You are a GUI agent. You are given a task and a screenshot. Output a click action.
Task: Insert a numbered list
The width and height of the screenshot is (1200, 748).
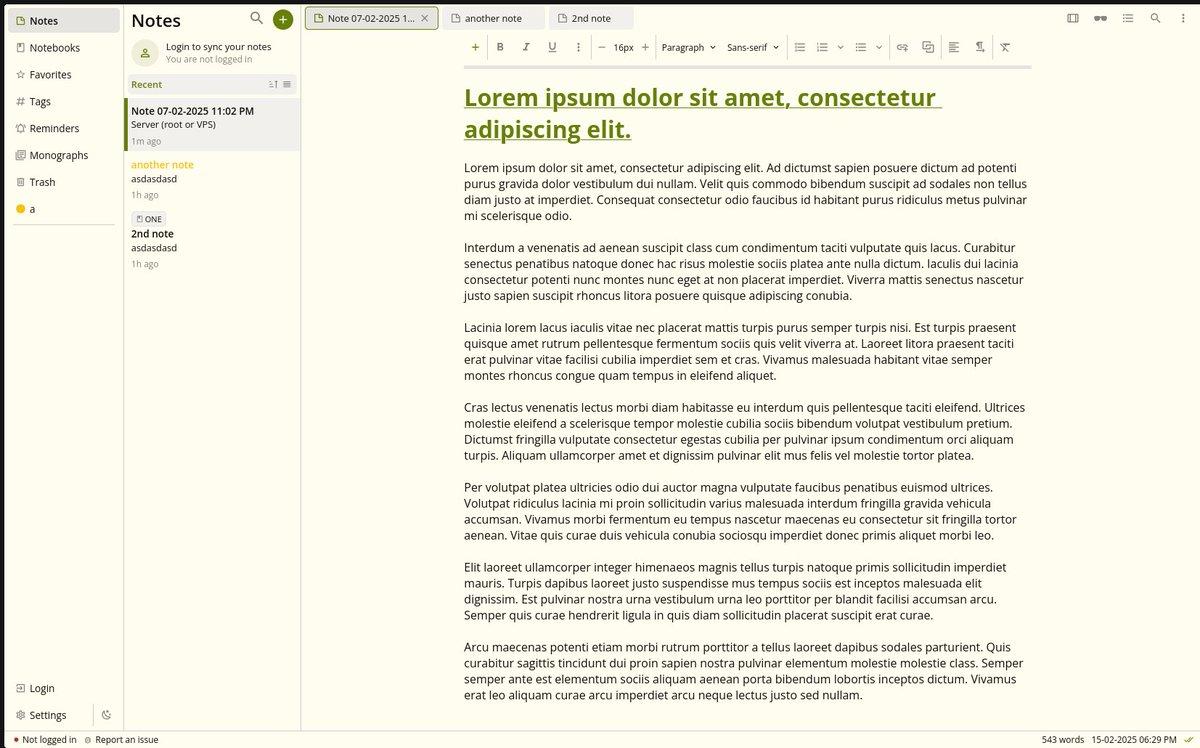[x=822, y=47]
